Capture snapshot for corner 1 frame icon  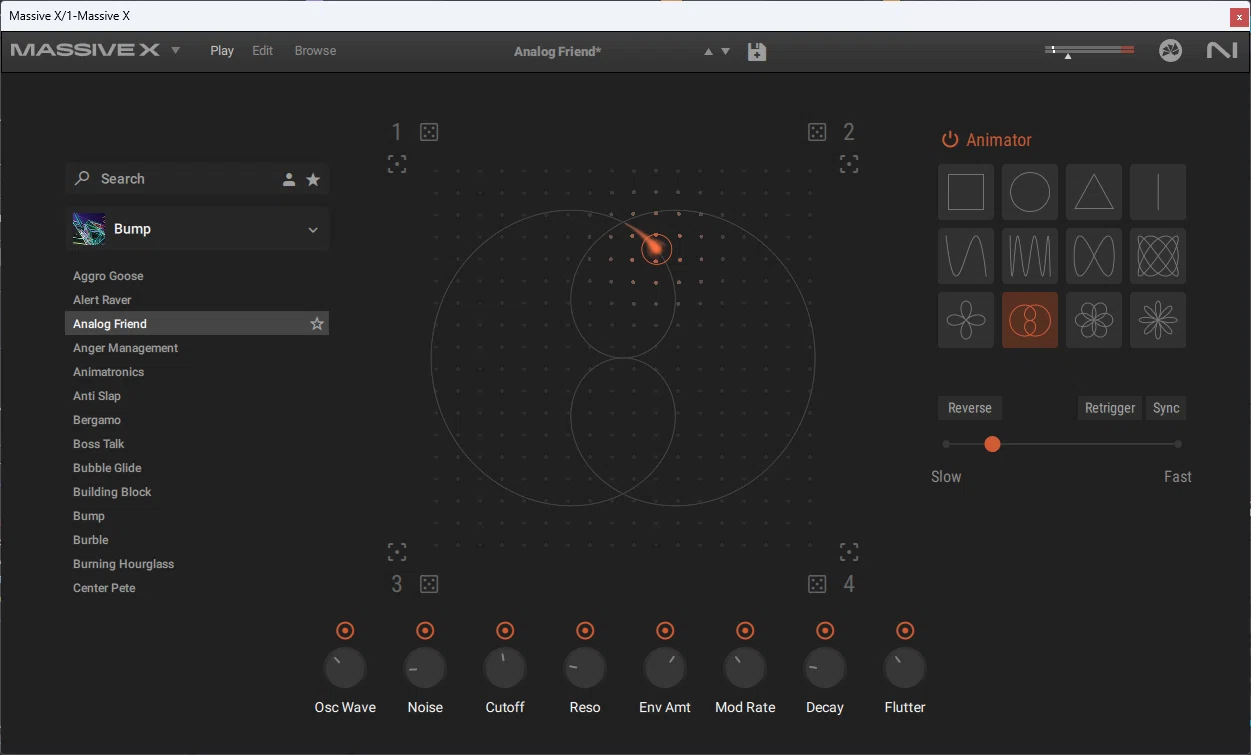point(397,164)
